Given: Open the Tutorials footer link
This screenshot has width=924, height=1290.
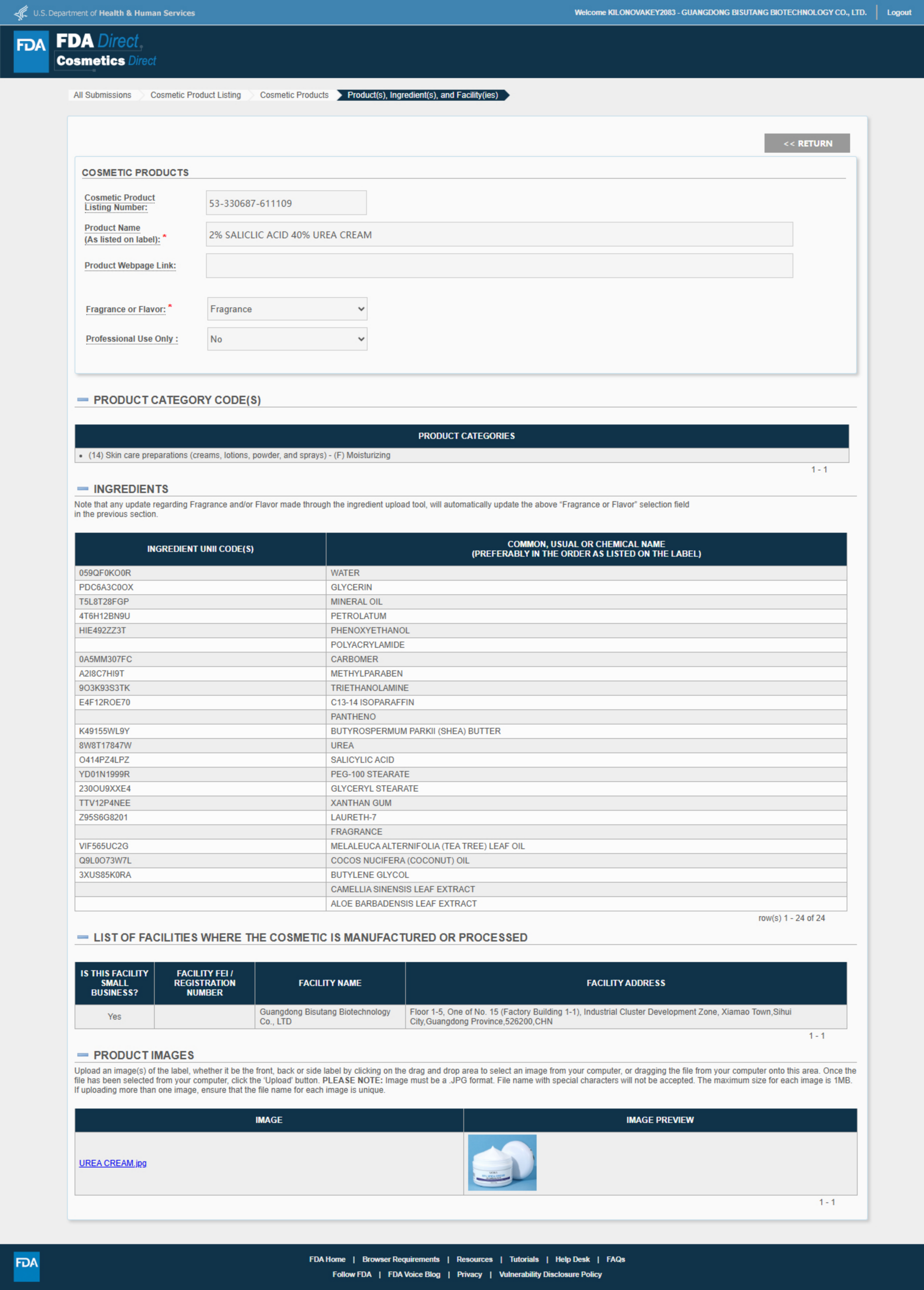Looking at the screenshot, I should 523,1259.
